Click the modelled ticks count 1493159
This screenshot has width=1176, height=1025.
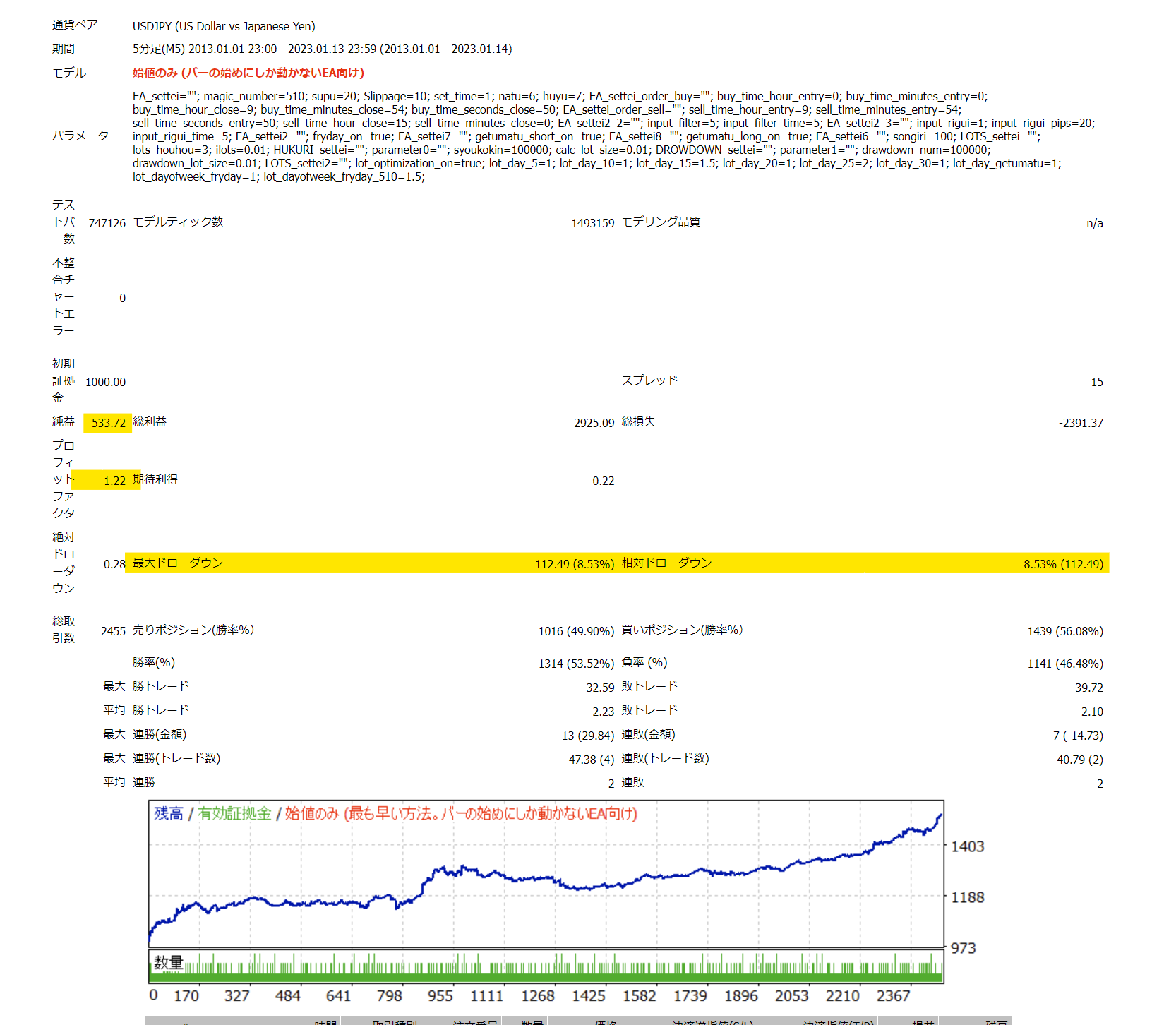[593, 223]
